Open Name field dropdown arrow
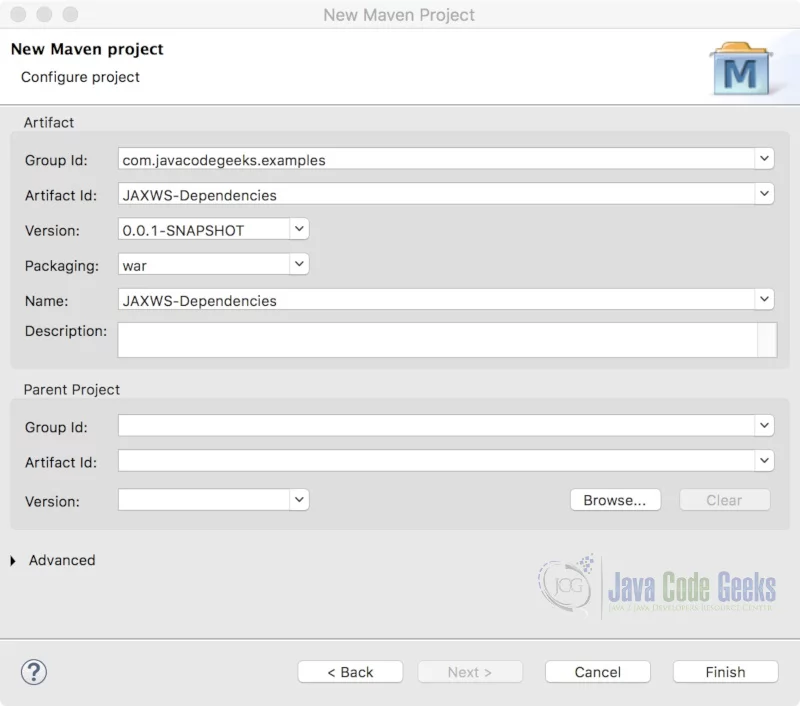This screenshot has height=706, width=800. [x=764, y=299]
